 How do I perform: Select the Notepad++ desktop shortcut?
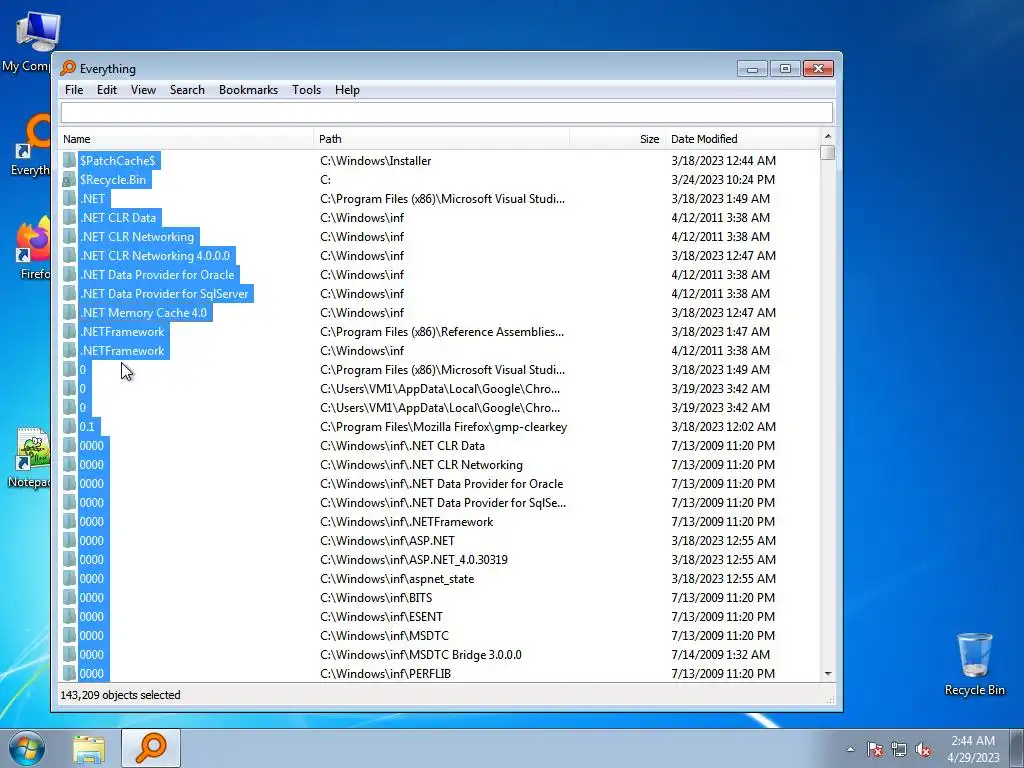click(29, 458)
